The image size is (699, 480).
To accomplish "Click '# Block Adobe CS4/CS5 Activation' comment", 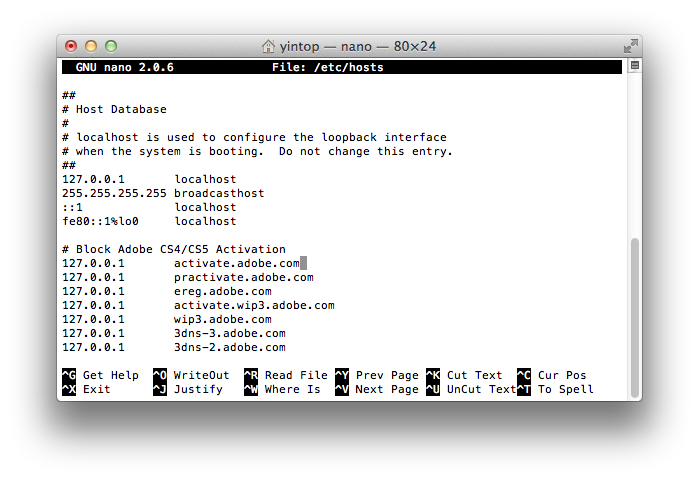I will coord(174,249).
